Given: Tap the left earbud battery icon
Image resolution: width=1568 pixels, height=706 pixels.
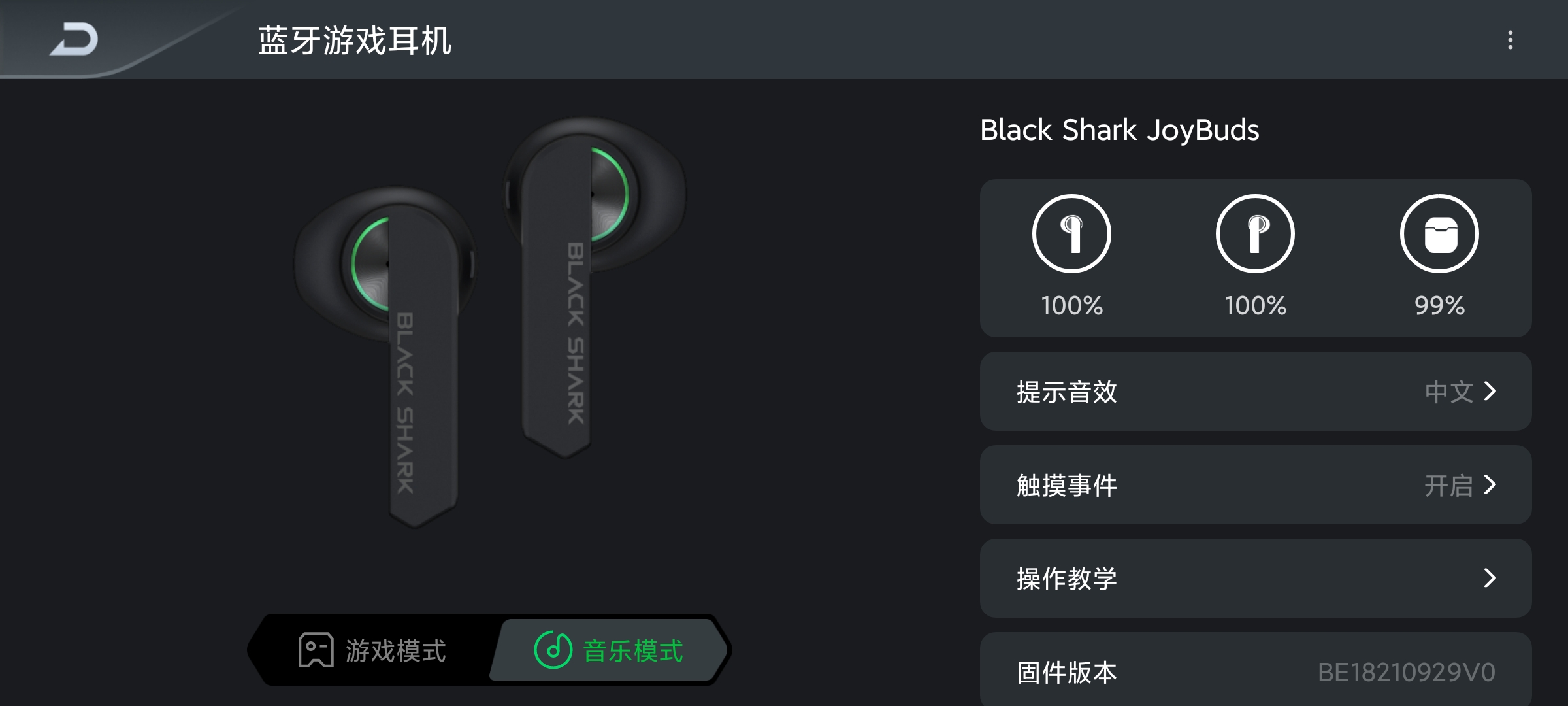Looking at the screenshot, I should pyautogui.click(x=1071, y=233).
